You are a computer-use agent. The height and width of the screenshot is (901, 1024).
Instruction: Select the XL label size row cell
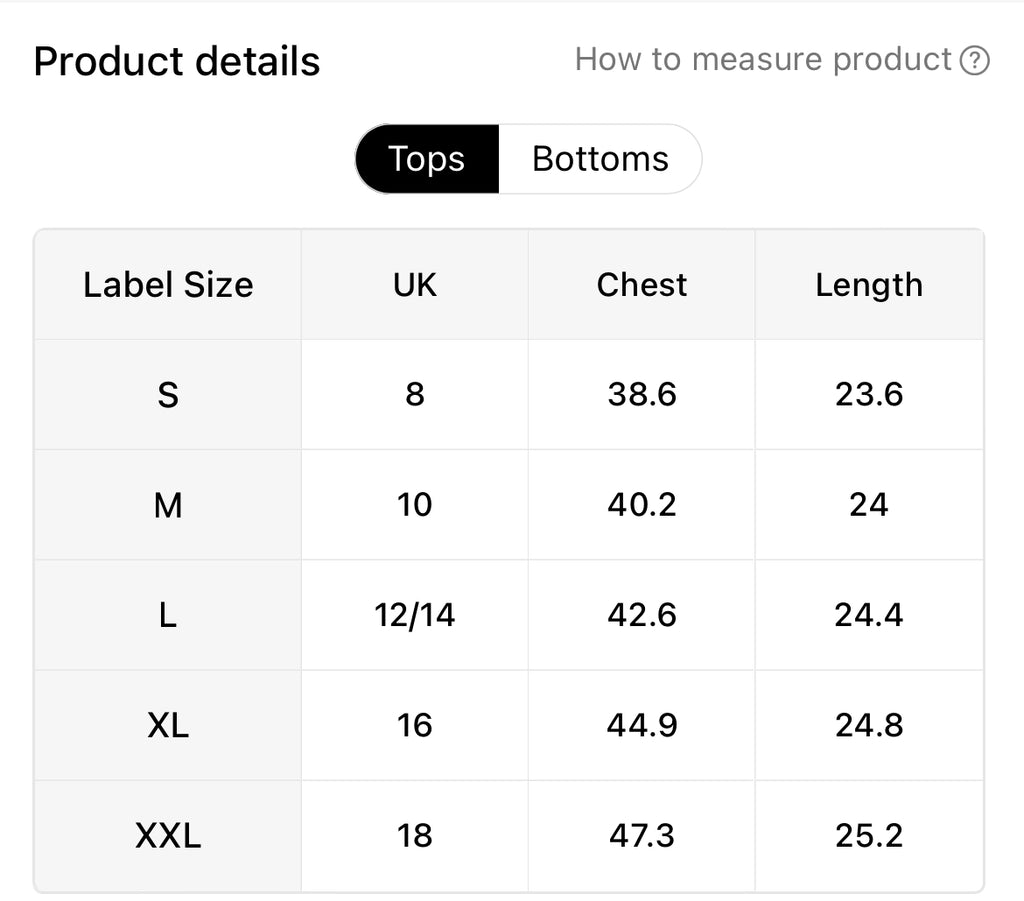tap(168, 725)
